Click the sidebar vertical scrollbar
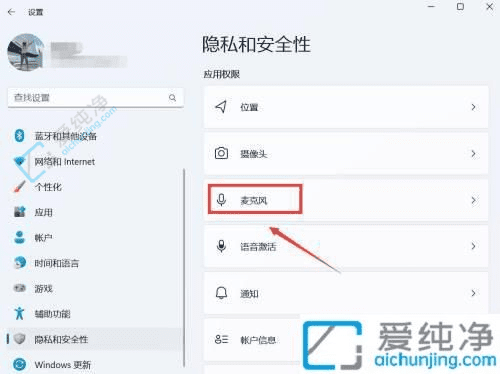Image resolution: width=500 pixels, height=374 pixels. click(184, 268)
